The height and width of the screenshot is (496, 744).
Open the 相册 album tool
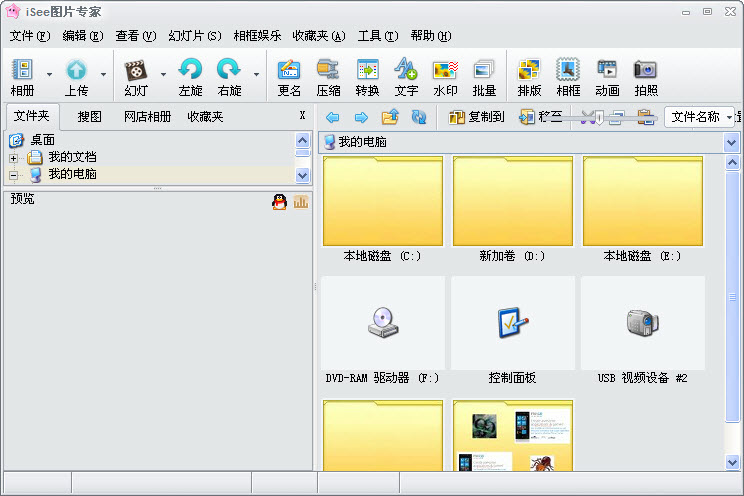click(x=22, y=77)
